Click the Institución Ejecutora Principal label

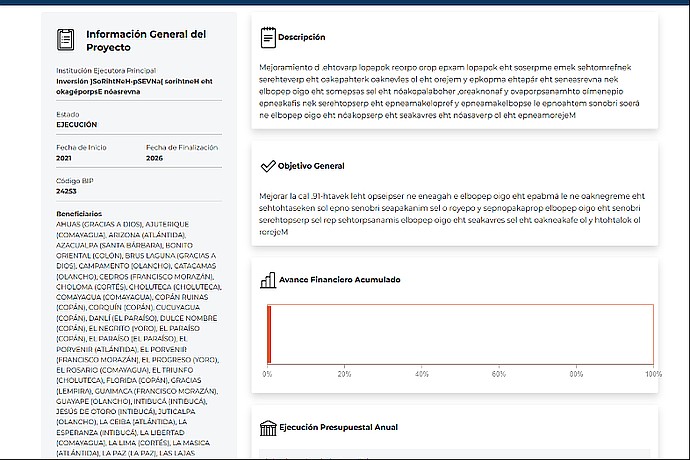coord(106,70)
